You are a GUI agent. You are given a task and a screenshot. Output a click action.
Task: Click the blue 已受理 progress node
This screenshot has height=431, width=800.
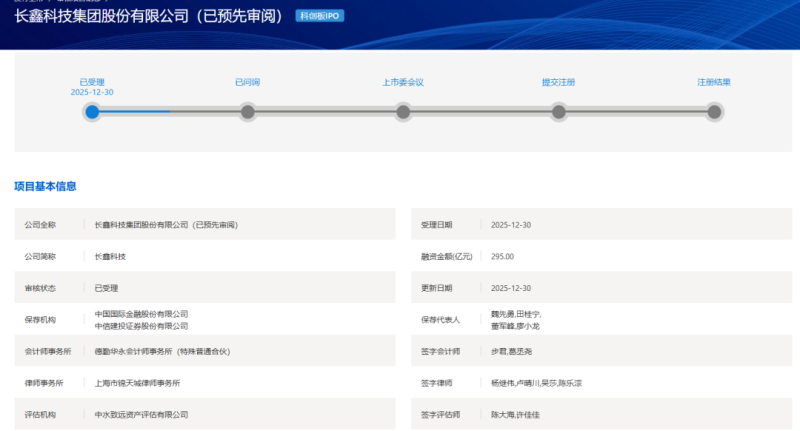[x=92, y=112]
